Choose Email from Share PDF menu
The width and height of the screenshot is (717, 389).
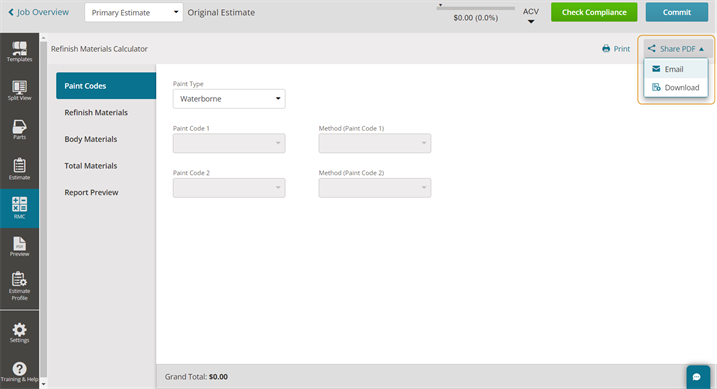(676, 69)
